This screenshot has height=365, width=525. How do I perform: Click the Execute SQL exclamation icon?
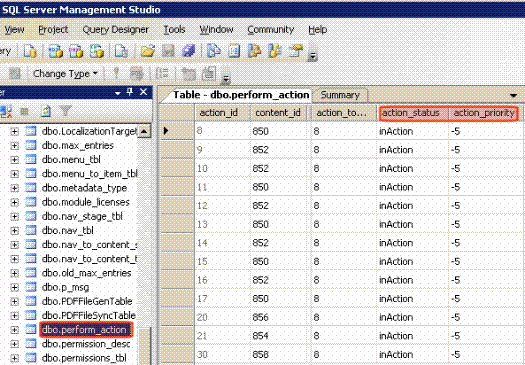(116, 73)
